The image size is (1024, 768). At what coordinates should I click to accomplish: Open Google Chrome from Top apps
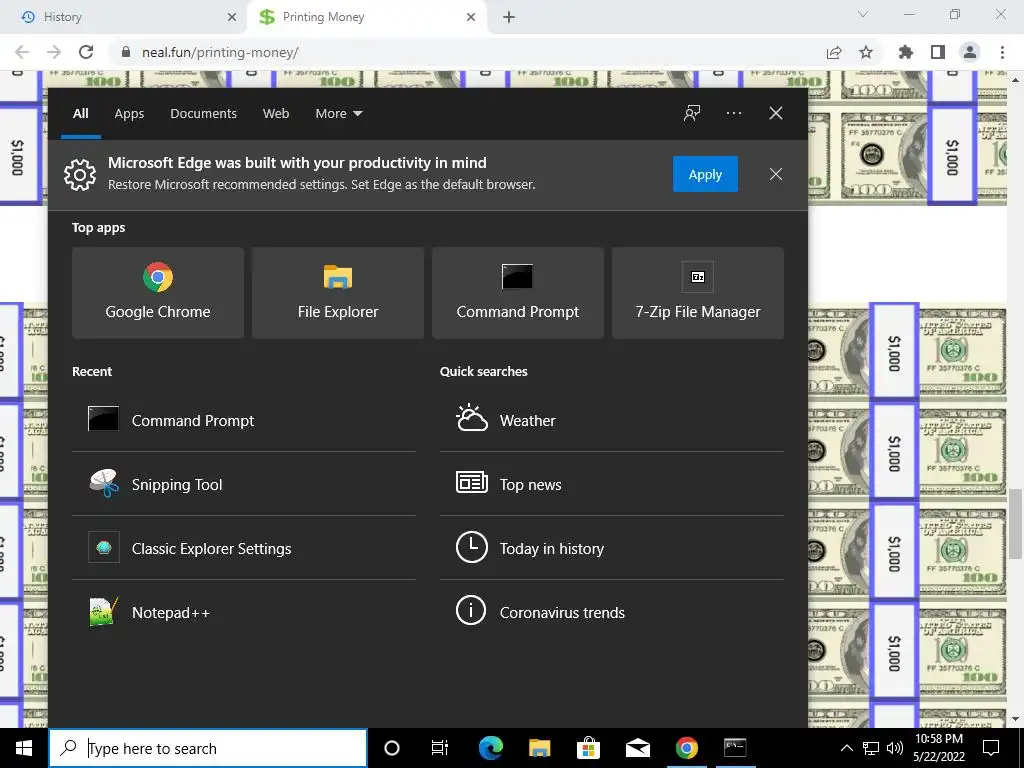click(x=158, y=293)
